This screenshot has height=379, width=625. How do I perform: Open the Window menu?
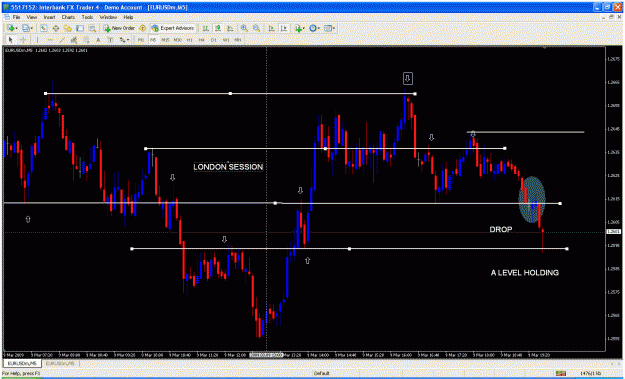click(x=108, y=18)
